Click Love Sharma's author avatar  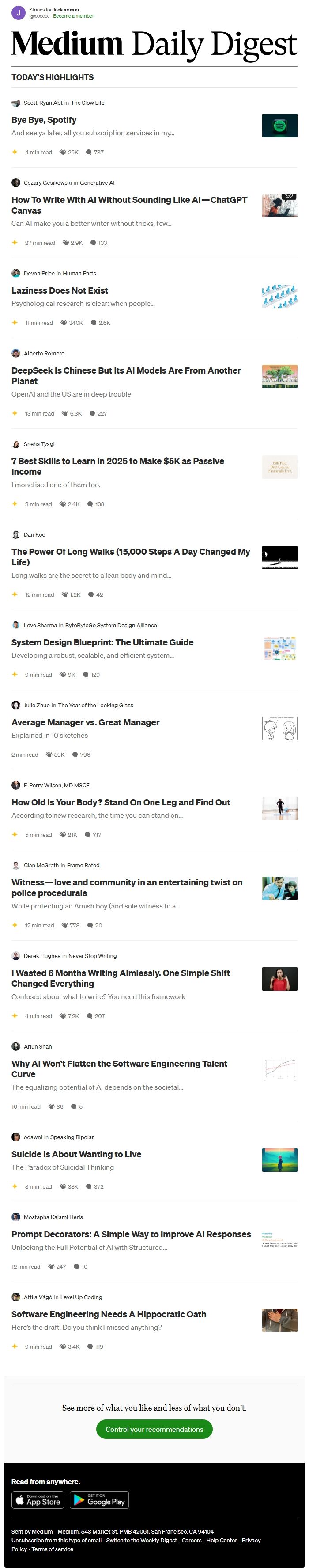coord(16,625)
